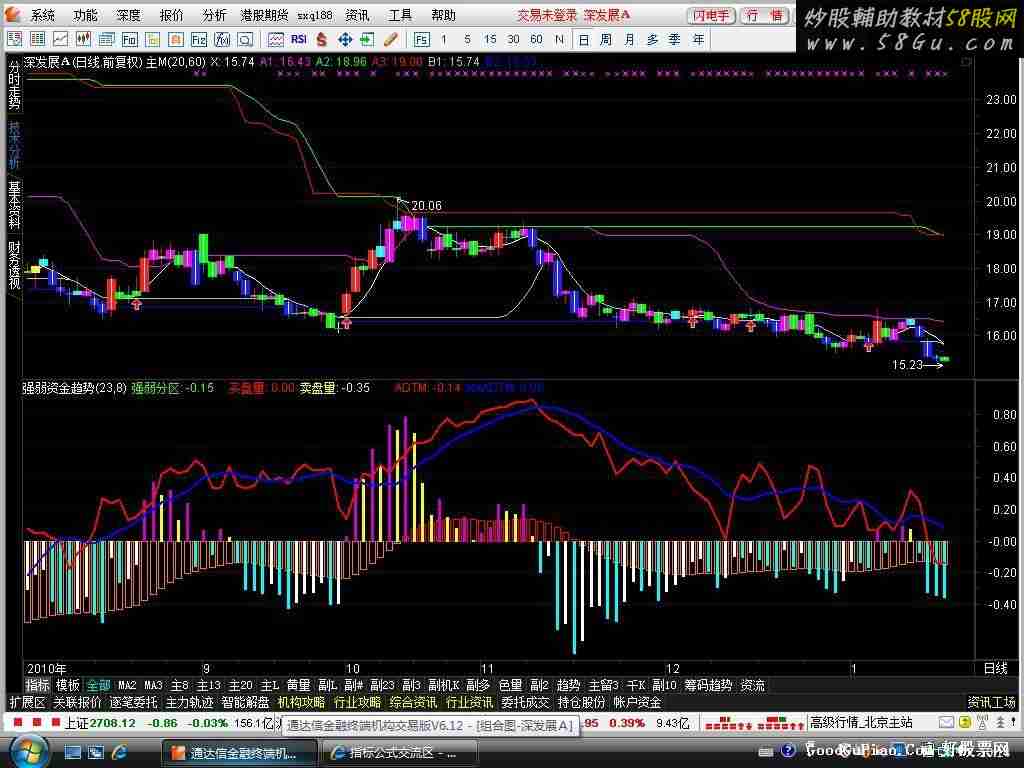Open the 日线 period selector at chart corner
Screen dimensions: 1024x768
(x=995, y=667)
